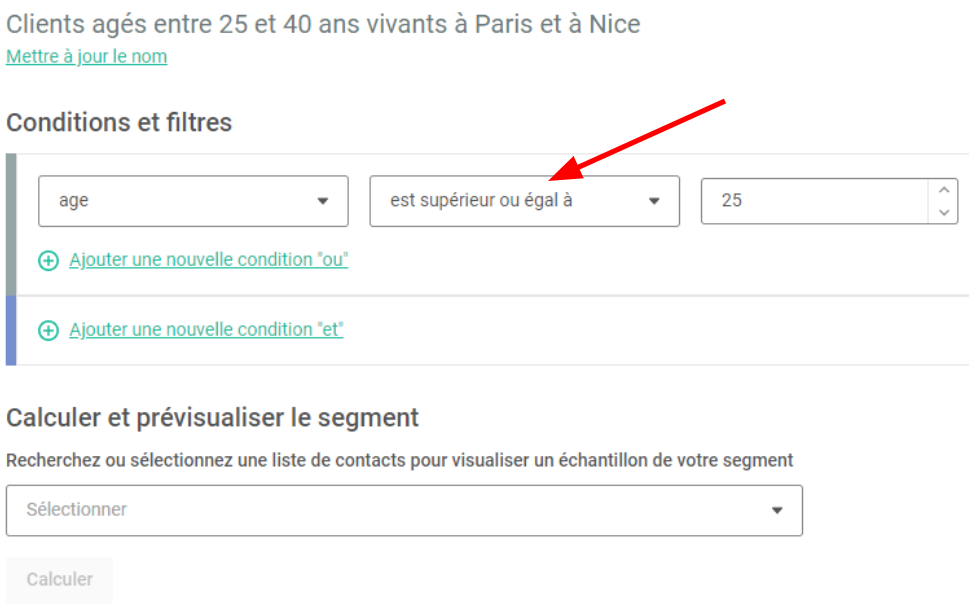Open the Sélectionner contact list dropdown
The width and height of the screenshot is (969, 611).
click(x=404, y=510)
